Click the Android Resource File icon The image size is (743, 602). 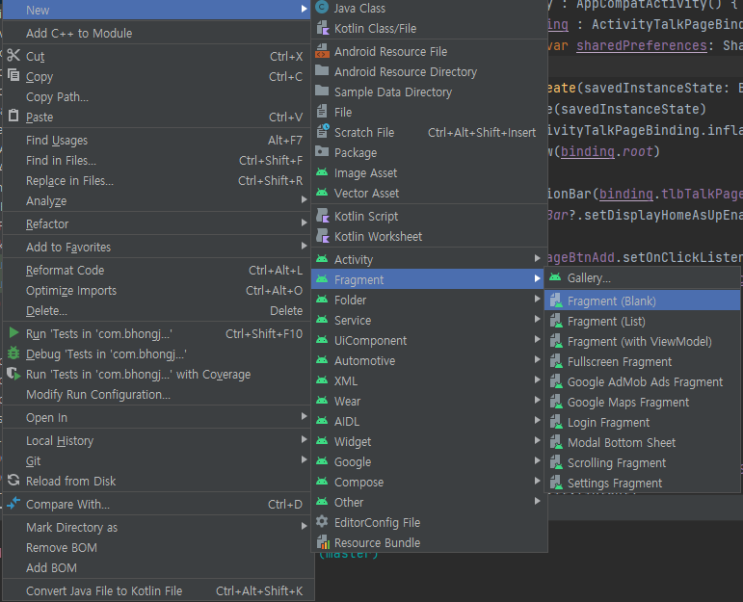click(x=322, y=51)
